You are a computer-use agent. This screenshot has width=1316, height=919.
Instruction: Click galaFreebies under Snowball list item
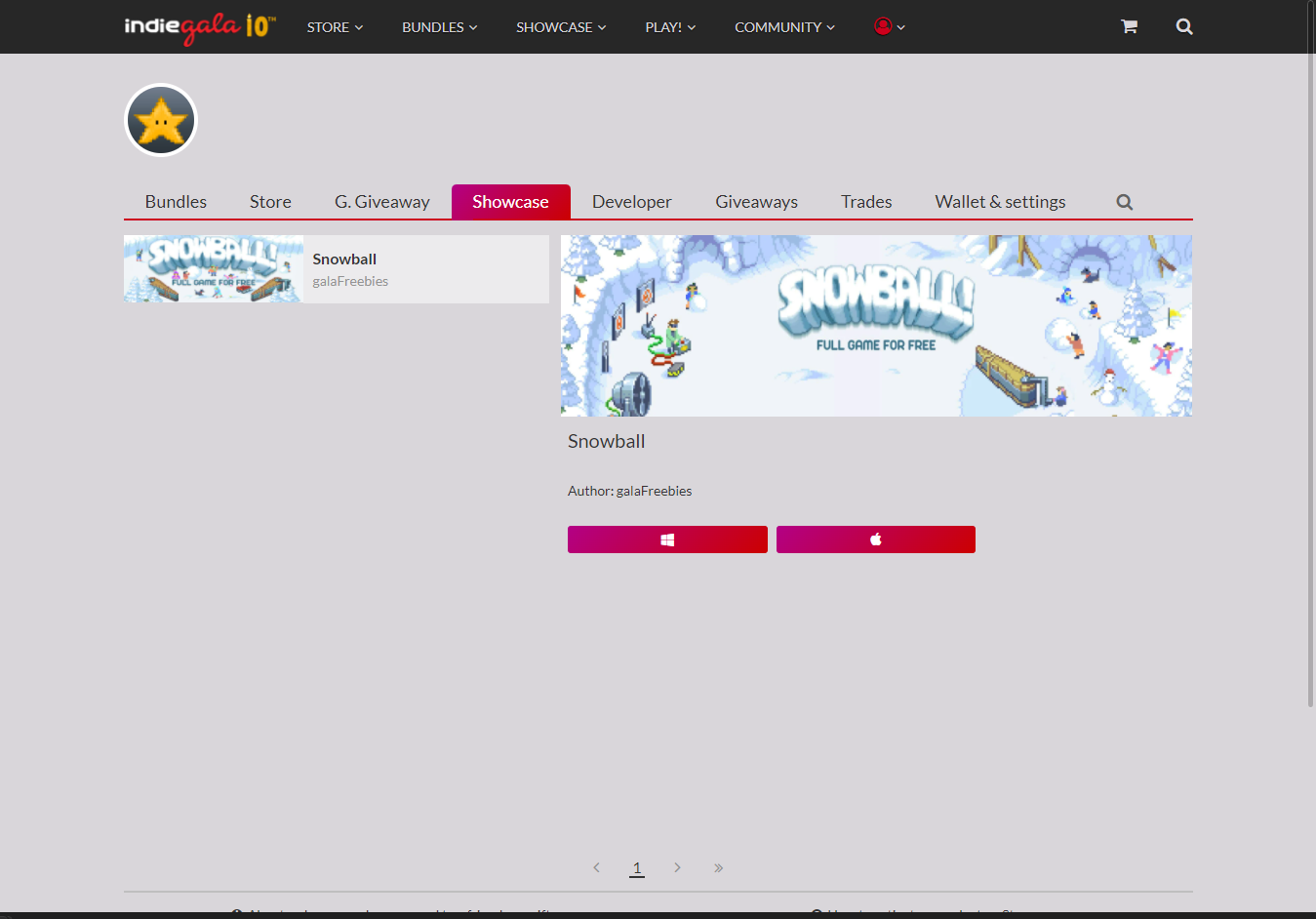tap(350, 281)
